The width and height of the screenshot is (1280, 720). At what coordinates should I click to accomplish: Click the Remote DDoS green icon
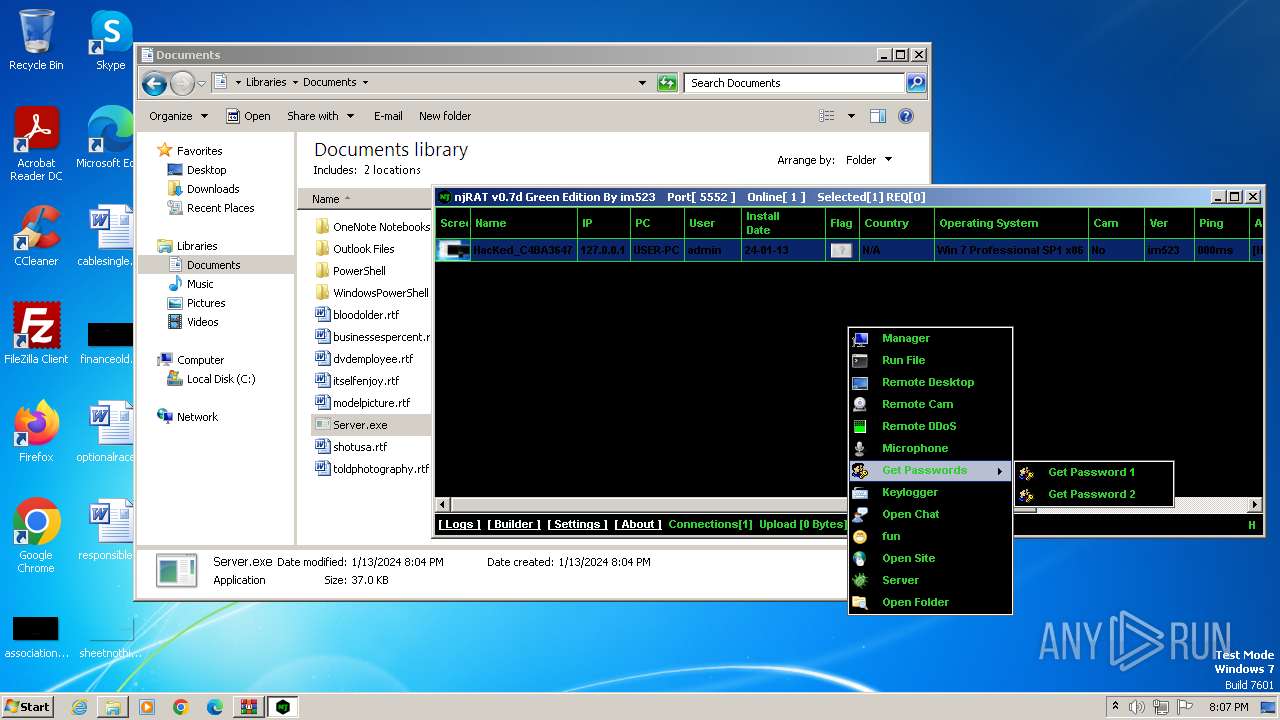(860, 426)
